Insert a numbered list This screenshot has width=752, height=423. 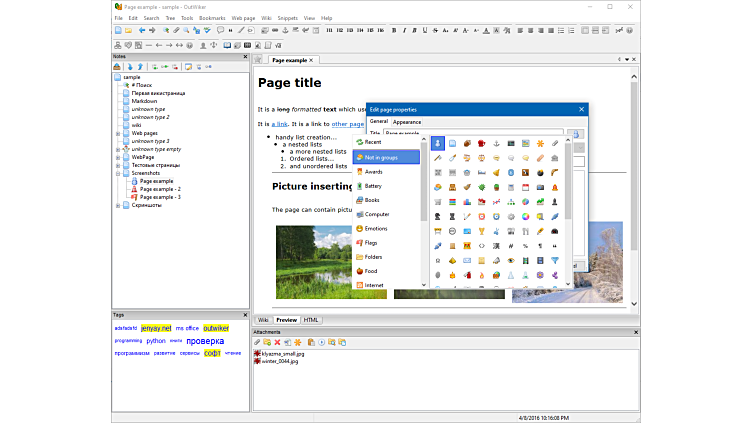571,30
